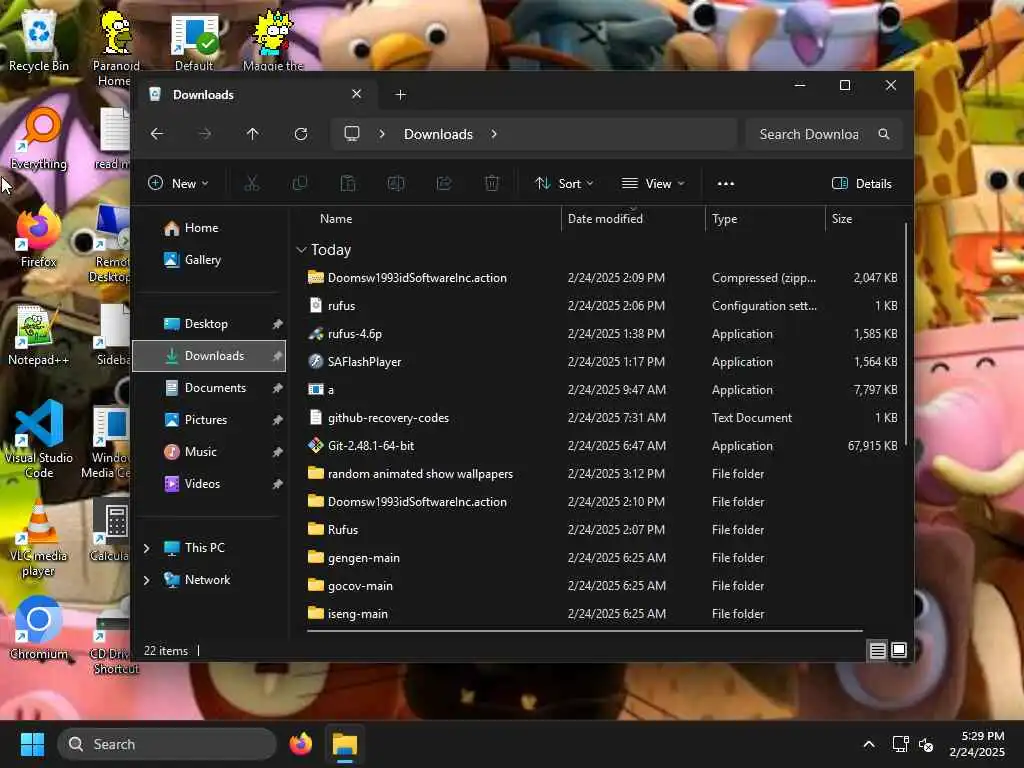Select the Firefox desktop shortcut
1024x768 pixels.
(x=39, y=236)
